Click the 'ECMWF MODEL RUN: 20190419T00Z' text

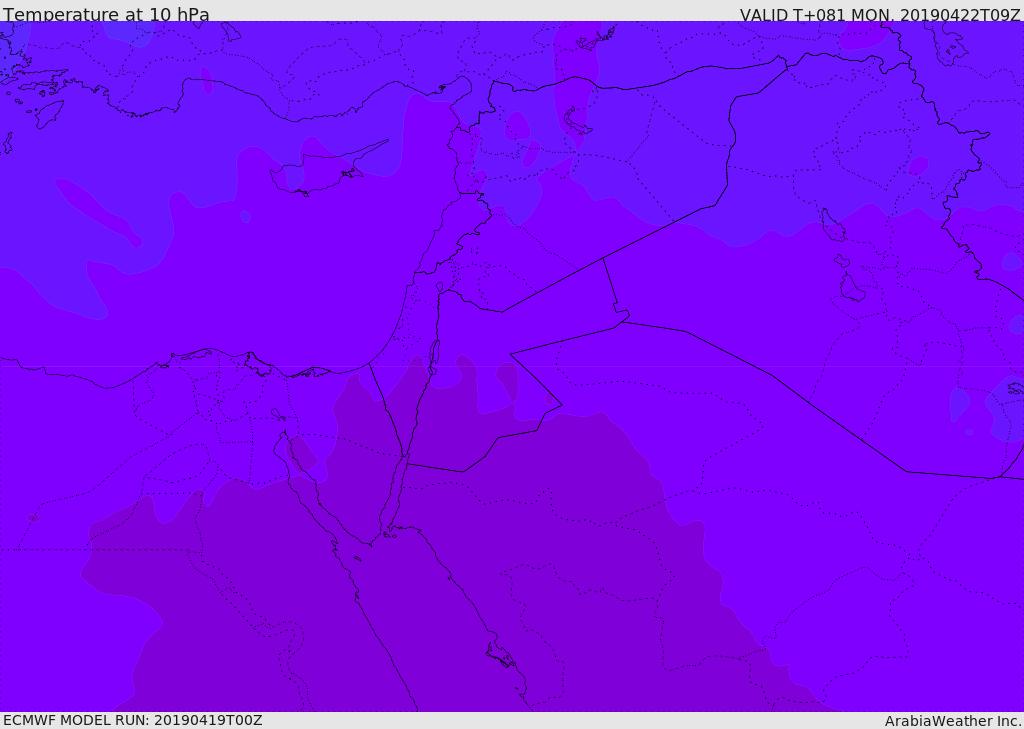[133, 720]
